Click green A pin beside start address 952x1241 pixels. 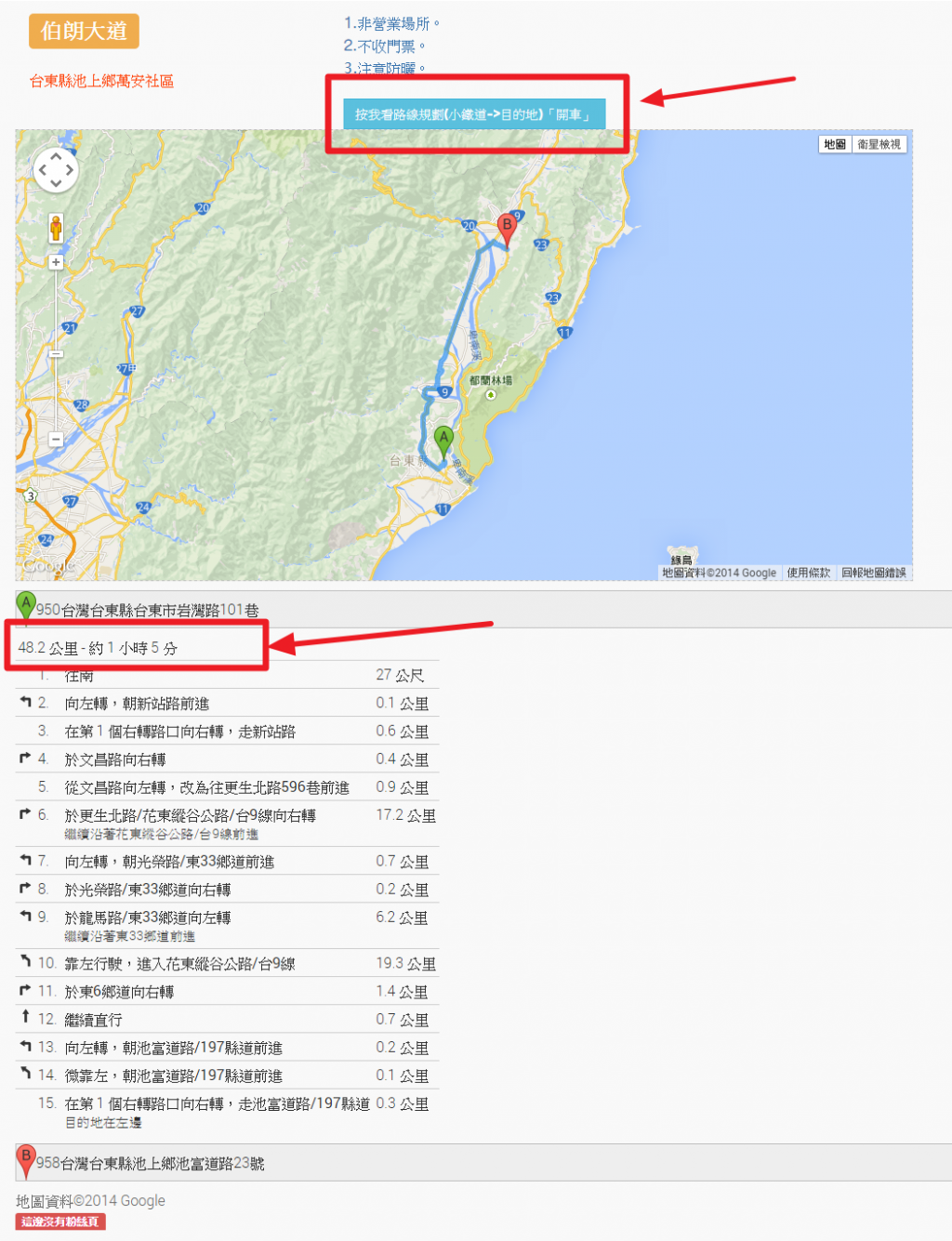(x=26, y=608)
